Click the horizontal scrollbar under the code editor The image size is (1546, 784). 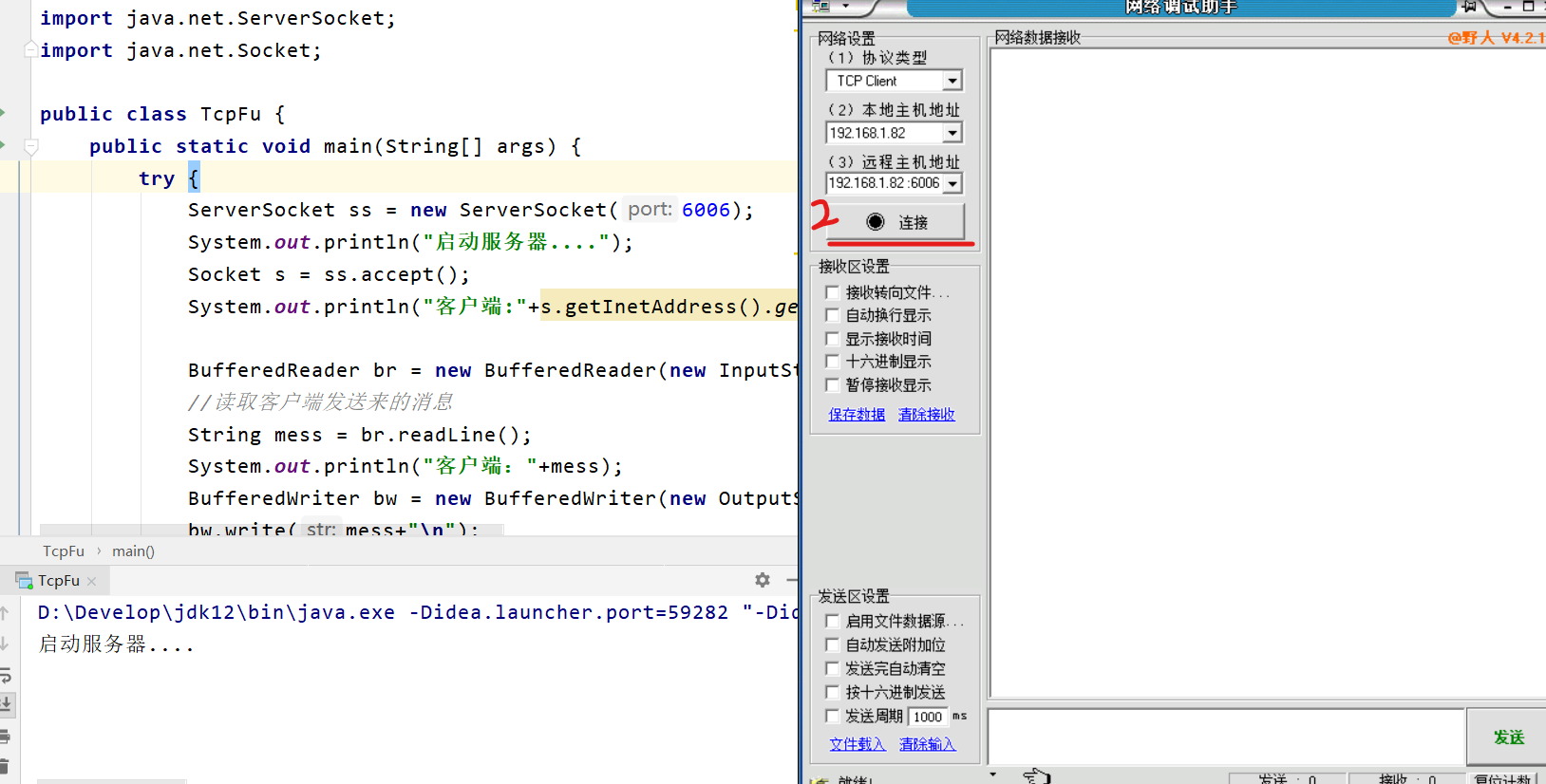click(272, 530)
